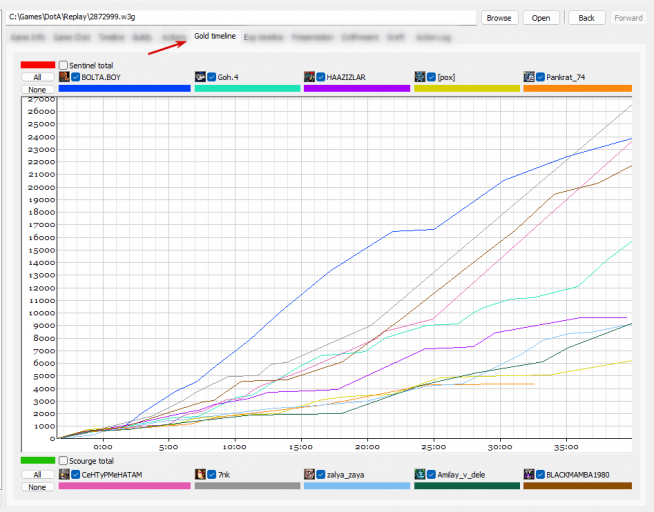Viewport: 654px width, 512px height.
Task: Click the 25:00 time axis label
Action: point(433,447)
